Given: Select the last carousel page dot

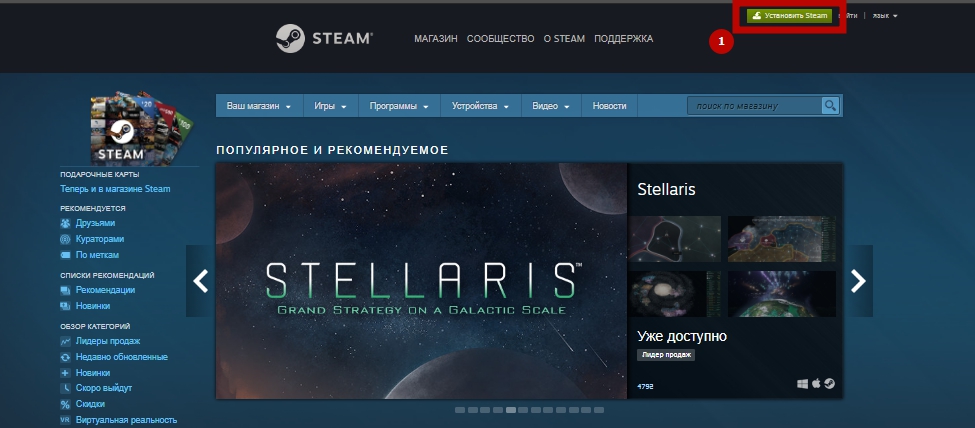Looking at the screenshot, I should 599,410.
